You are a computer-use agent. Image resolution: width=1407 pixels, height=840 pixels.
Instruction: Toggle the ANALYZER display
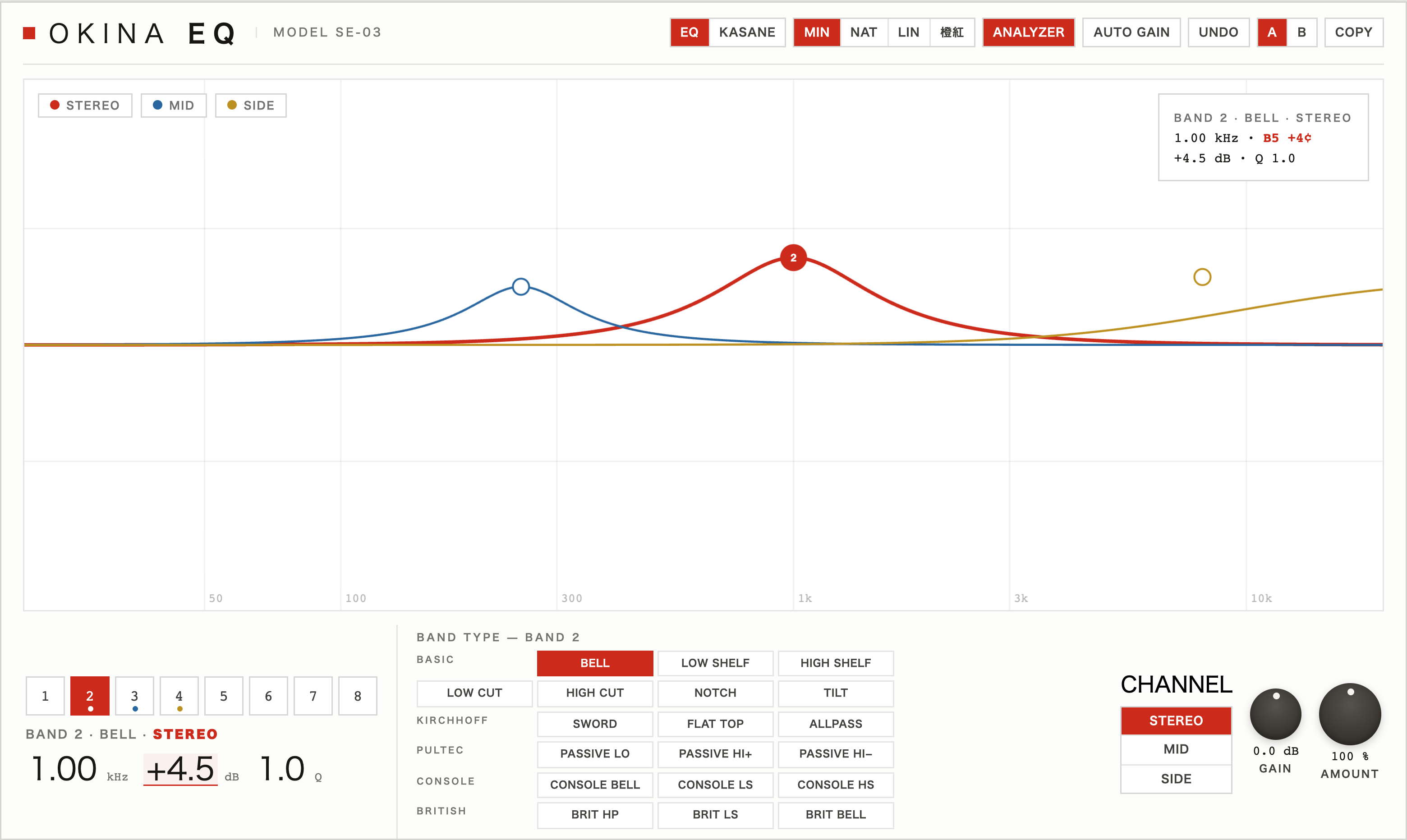click(x=1028, y=32)
